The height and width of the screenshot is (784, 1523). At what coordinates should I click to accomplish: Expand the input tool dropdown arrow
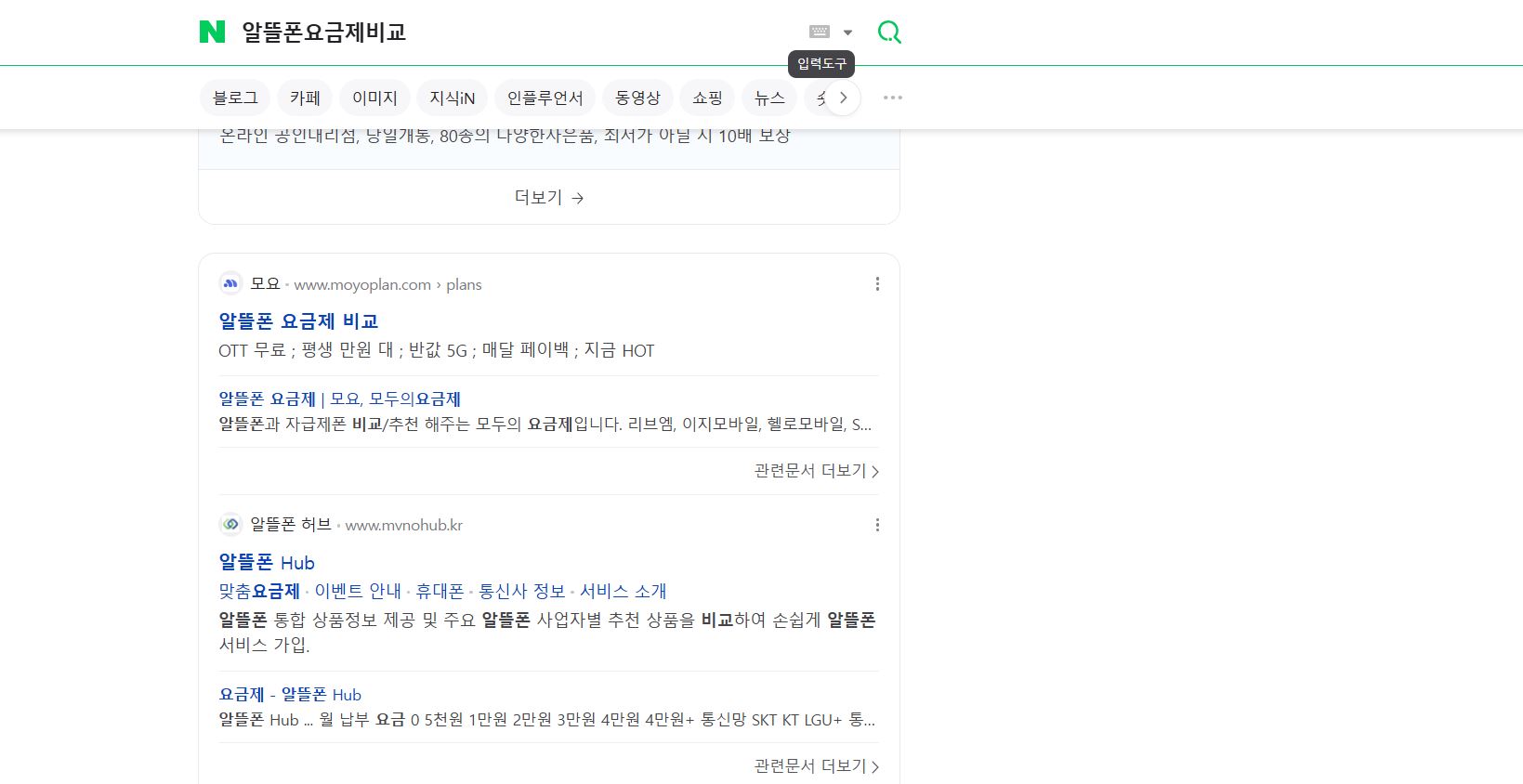(847, 33)
